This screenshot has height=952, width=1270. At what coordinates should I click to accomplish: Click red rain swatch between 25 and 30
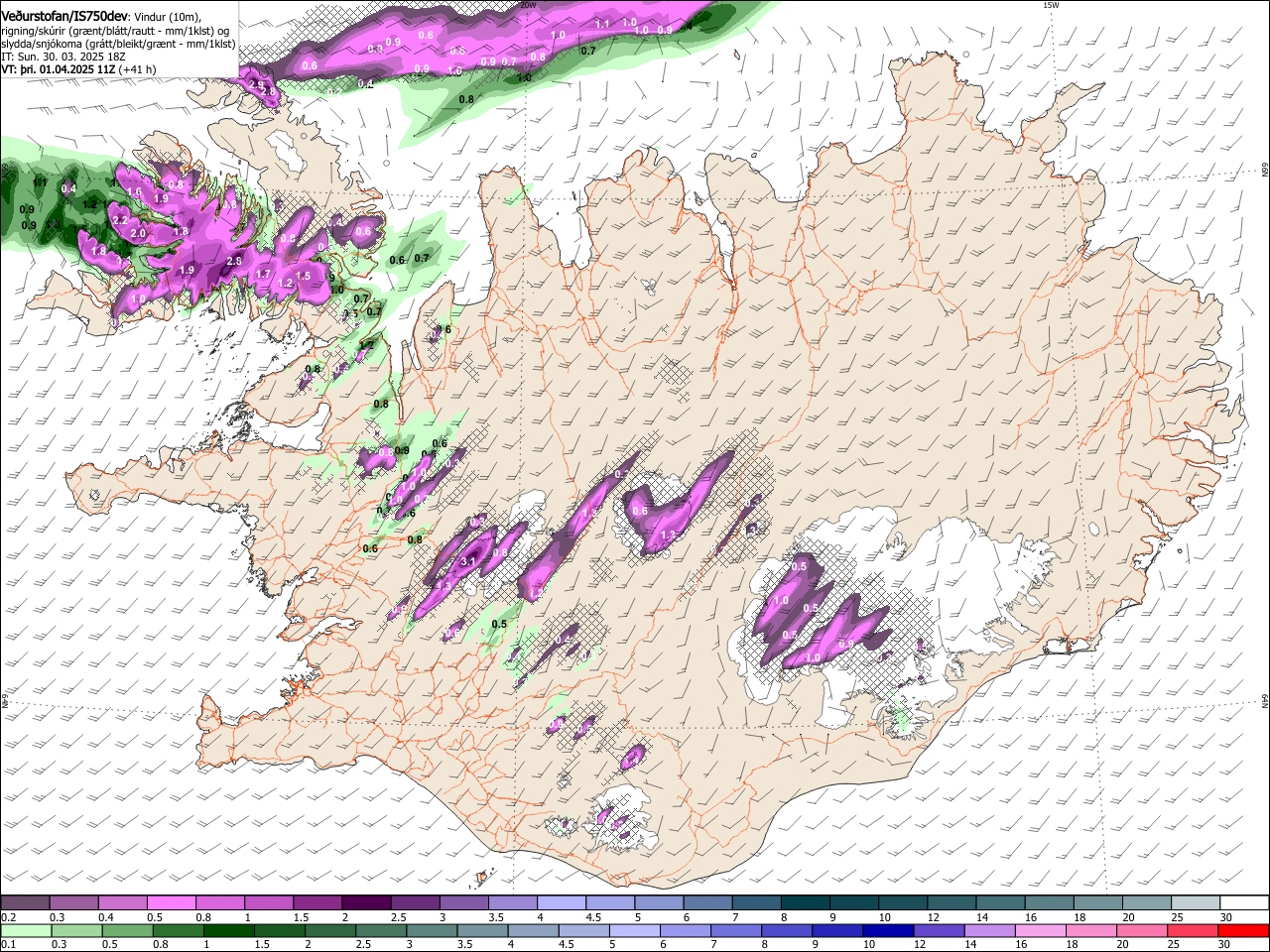pyautogui.click(x=1194, y=930)
